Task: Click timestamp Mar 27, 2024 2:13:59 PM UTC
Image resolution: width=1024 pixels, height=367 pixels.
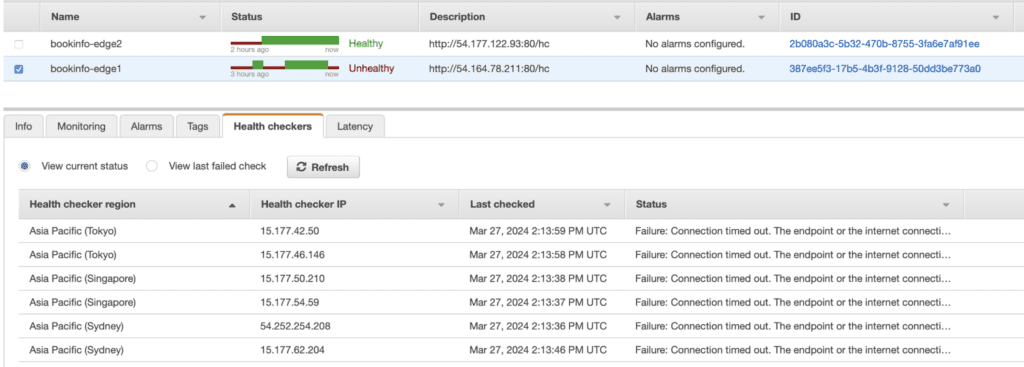Action: pyautogui.click(x=538, y=231)
